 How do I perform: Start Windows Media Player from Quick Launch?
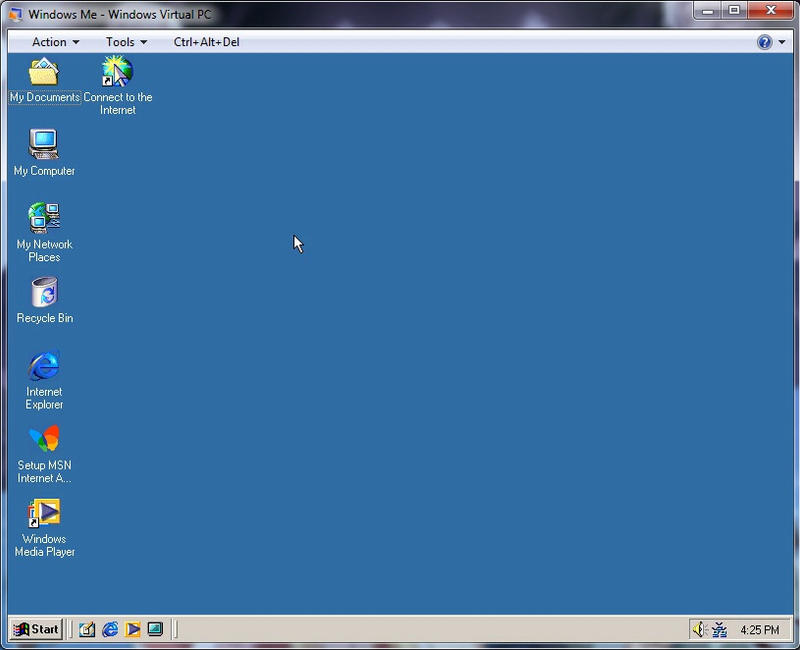(x=132, y=630)
